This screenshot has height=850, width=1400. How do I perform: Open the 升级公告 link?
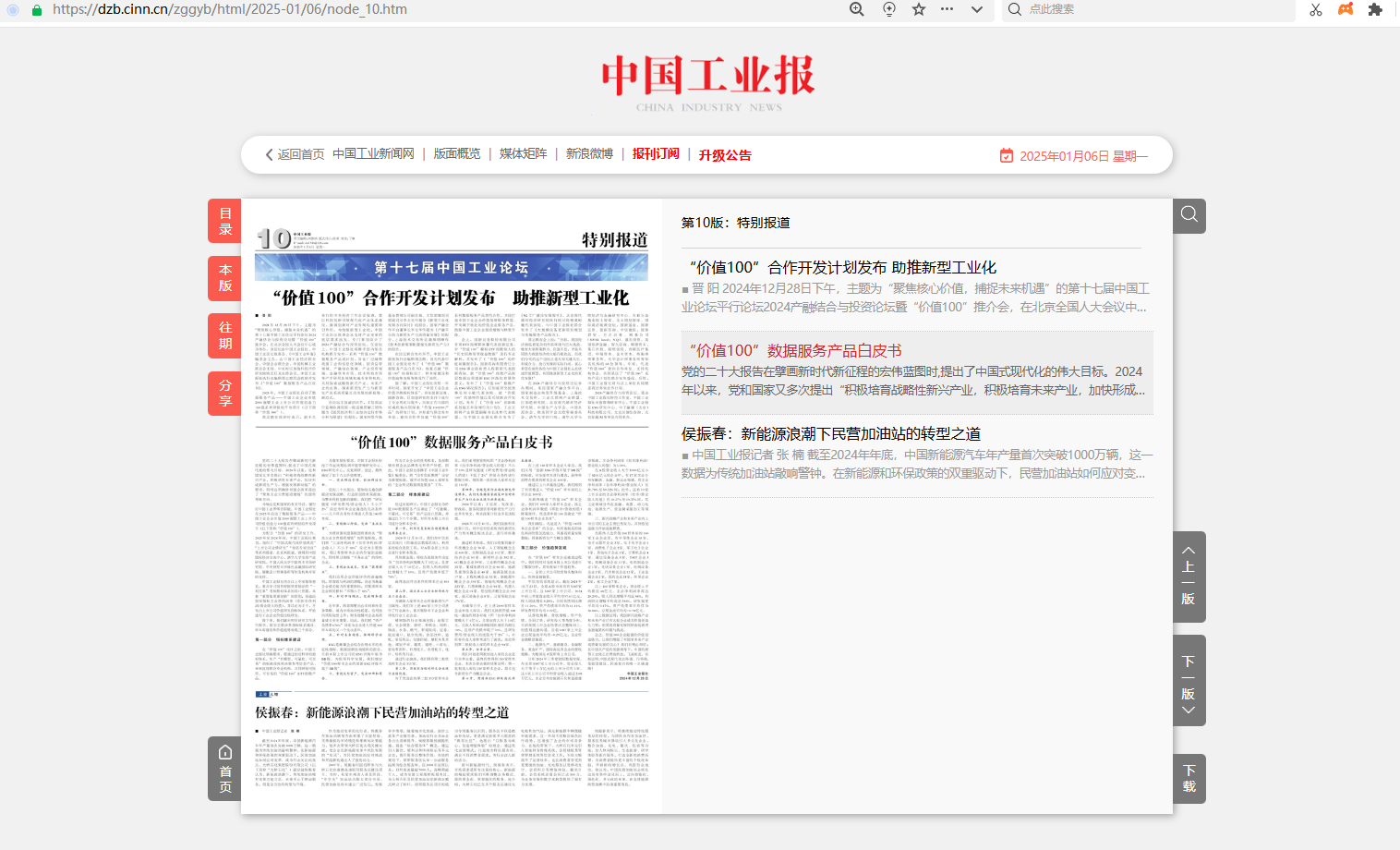point(725,155)
